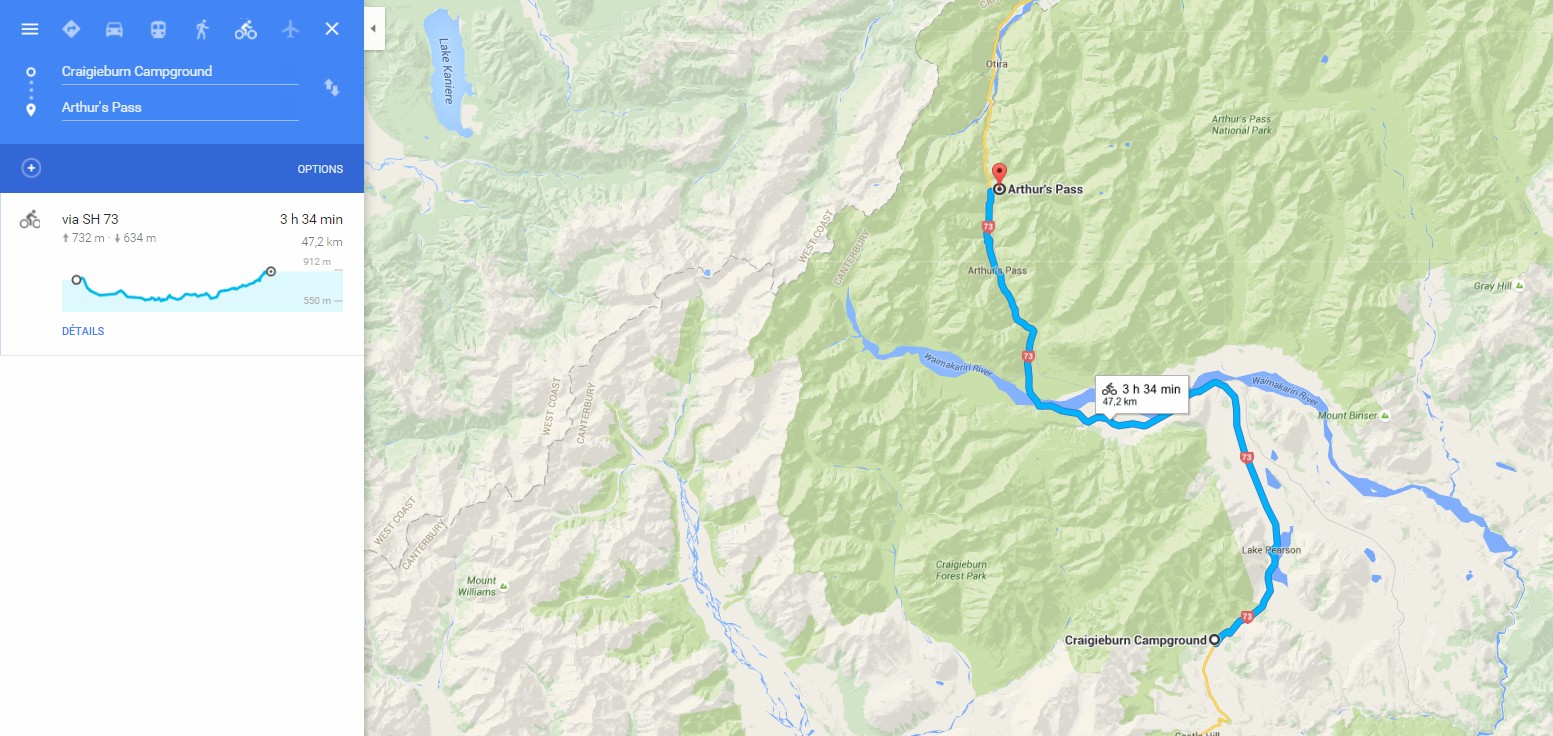This screenshot has width=1553, height=736.
Task: Edit Arthur's Pass destination field
Action: point(180,108)
